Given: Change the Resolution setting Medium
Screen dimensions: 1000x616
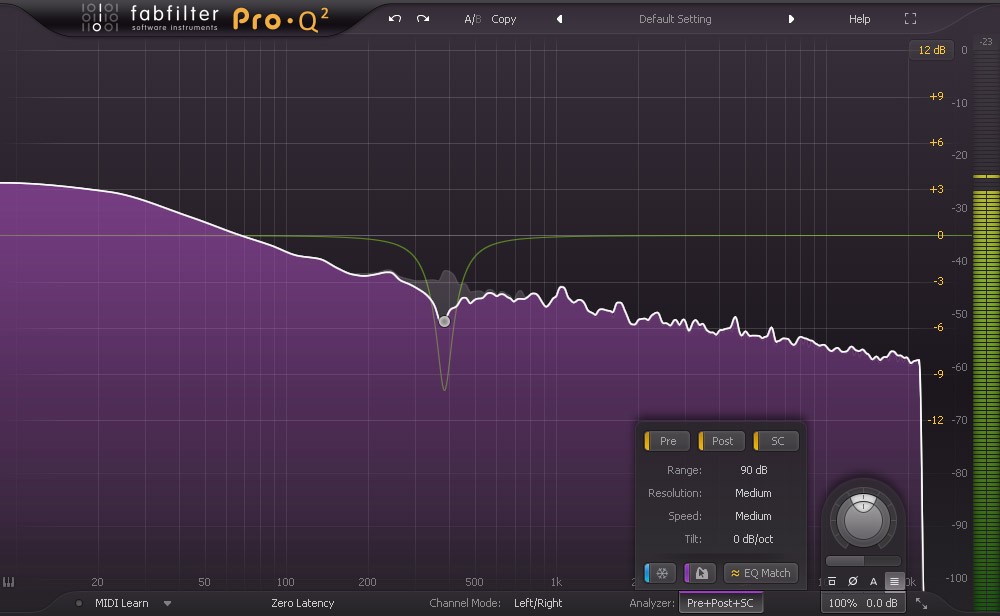Looking at the screenshot, I should click(x=753, y=493).
